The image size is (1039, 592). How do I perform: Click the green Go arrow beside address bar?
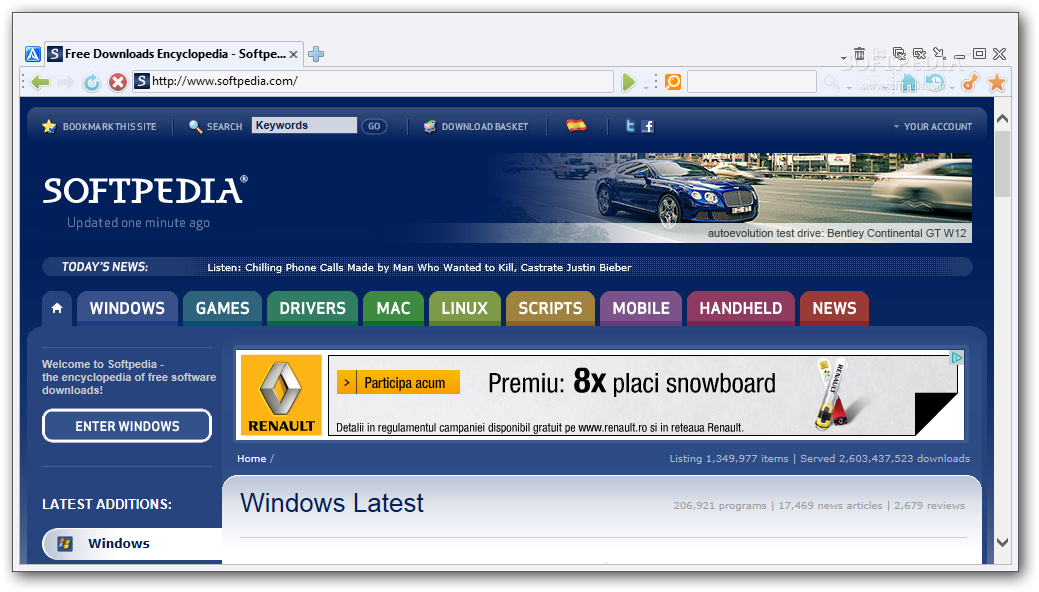coord(629,82)
